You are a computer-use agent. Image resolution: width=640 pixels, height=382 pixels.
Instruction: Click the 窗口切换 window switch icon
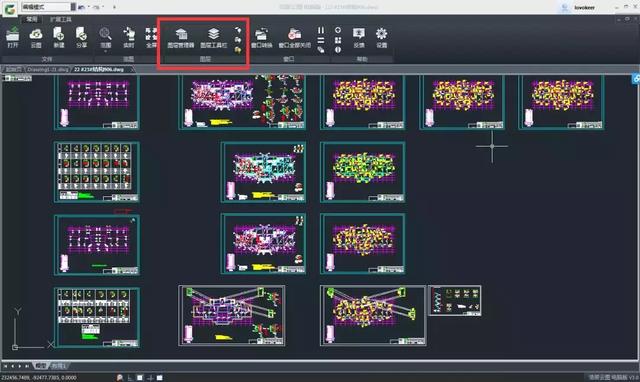pos(261,38)
